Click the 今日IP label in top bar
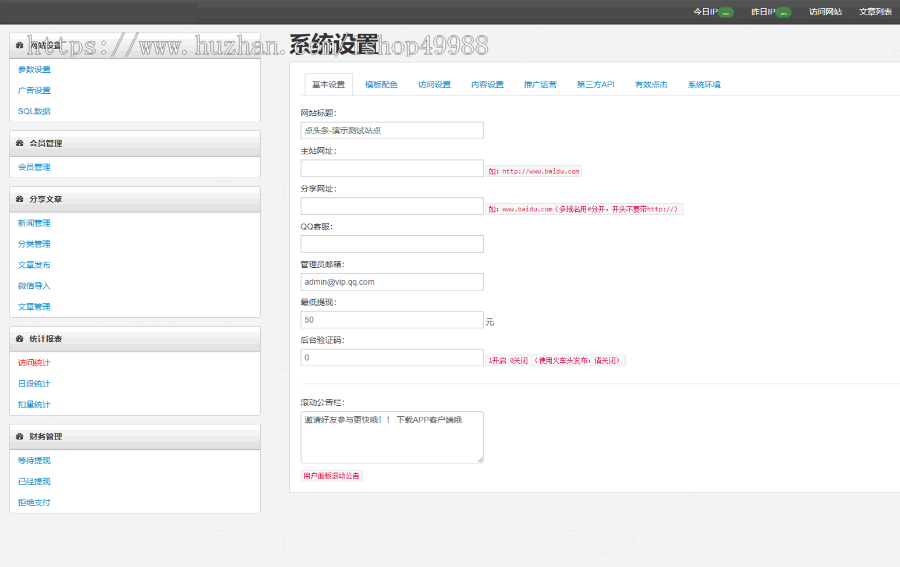Image resolution: width=900 pixels, height=567 pixels. coord(705,12)
